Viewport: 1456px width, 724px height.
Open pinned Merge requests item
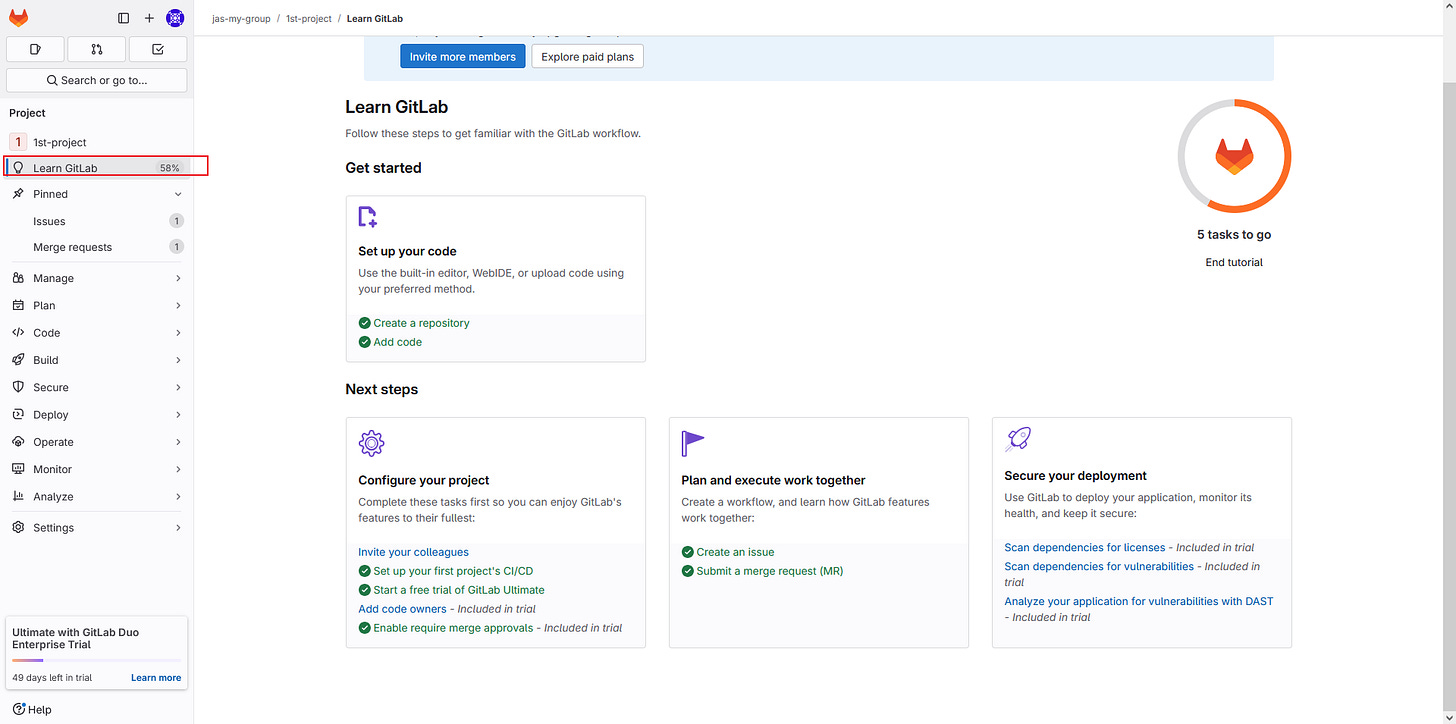tap(97, 247)
